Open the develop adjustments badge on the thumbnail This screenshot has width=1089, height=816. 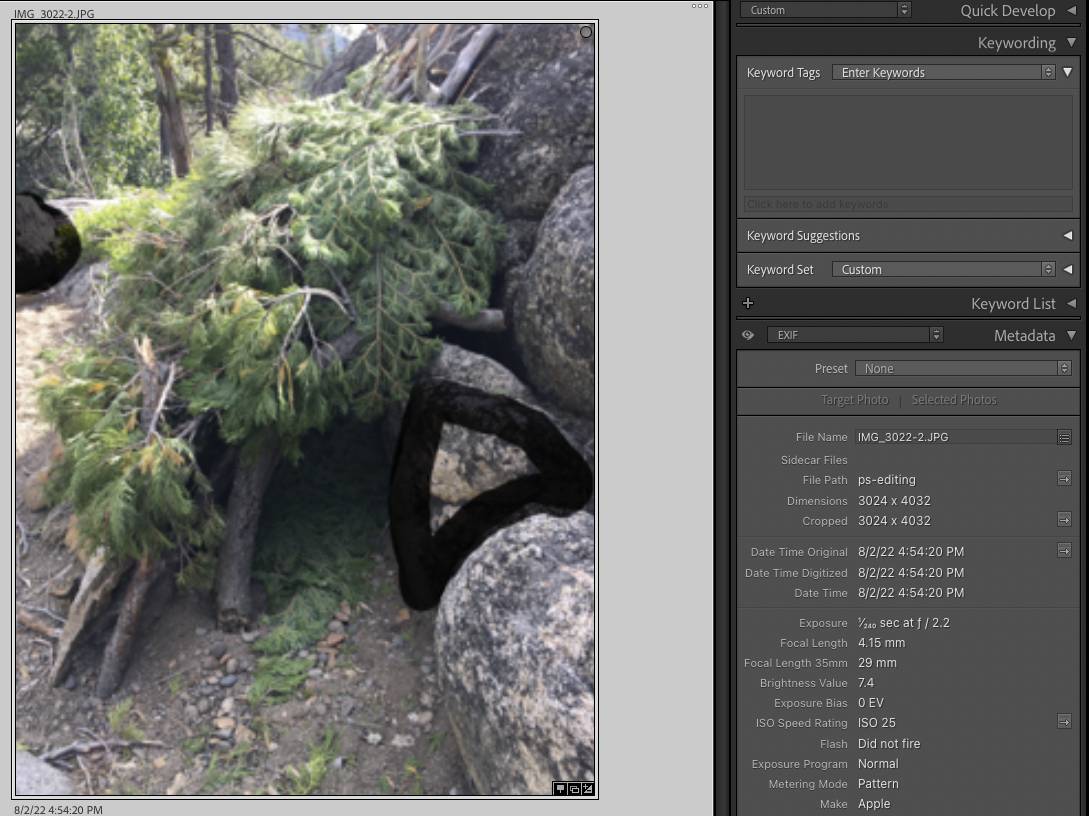point(588,789)
